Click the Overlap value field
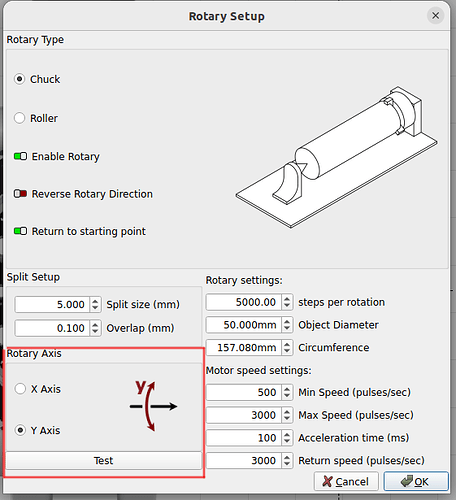 point(52,328)
